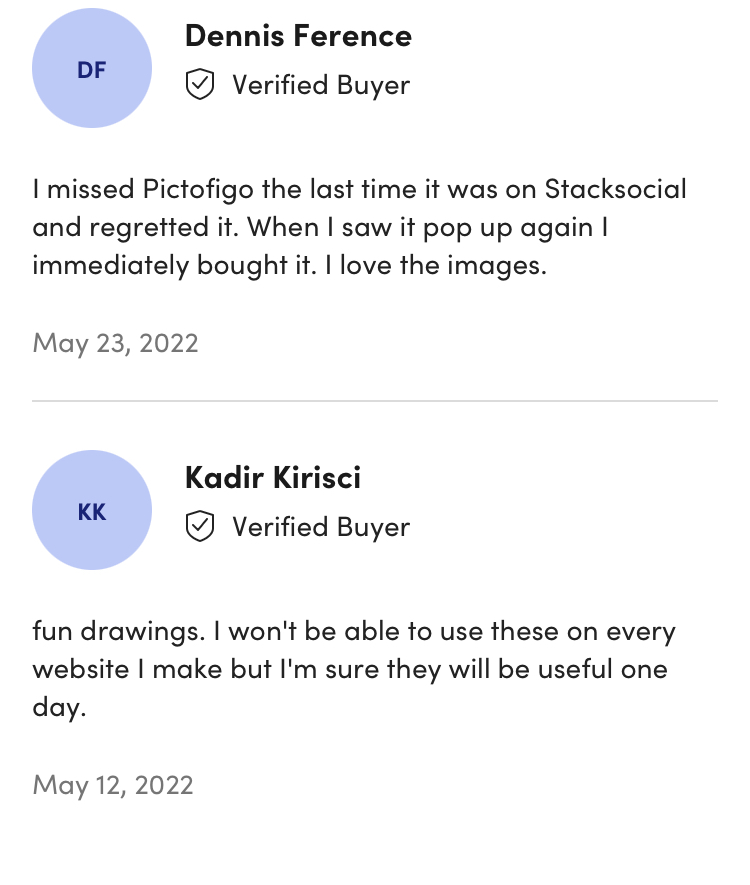Click the May 12, 2022 review date
This screenshot has height=885, width=750.
[x=113, y=786]
